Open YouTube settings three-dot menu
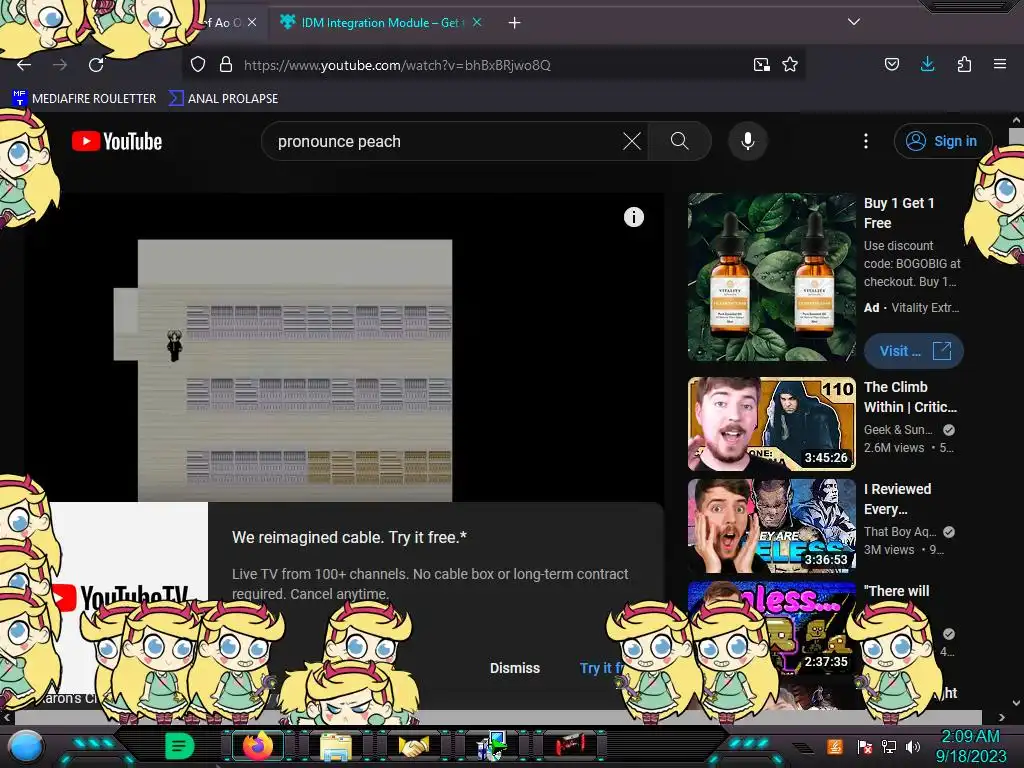The height and width of the screenshot is (768, 1024). point(866,141)
